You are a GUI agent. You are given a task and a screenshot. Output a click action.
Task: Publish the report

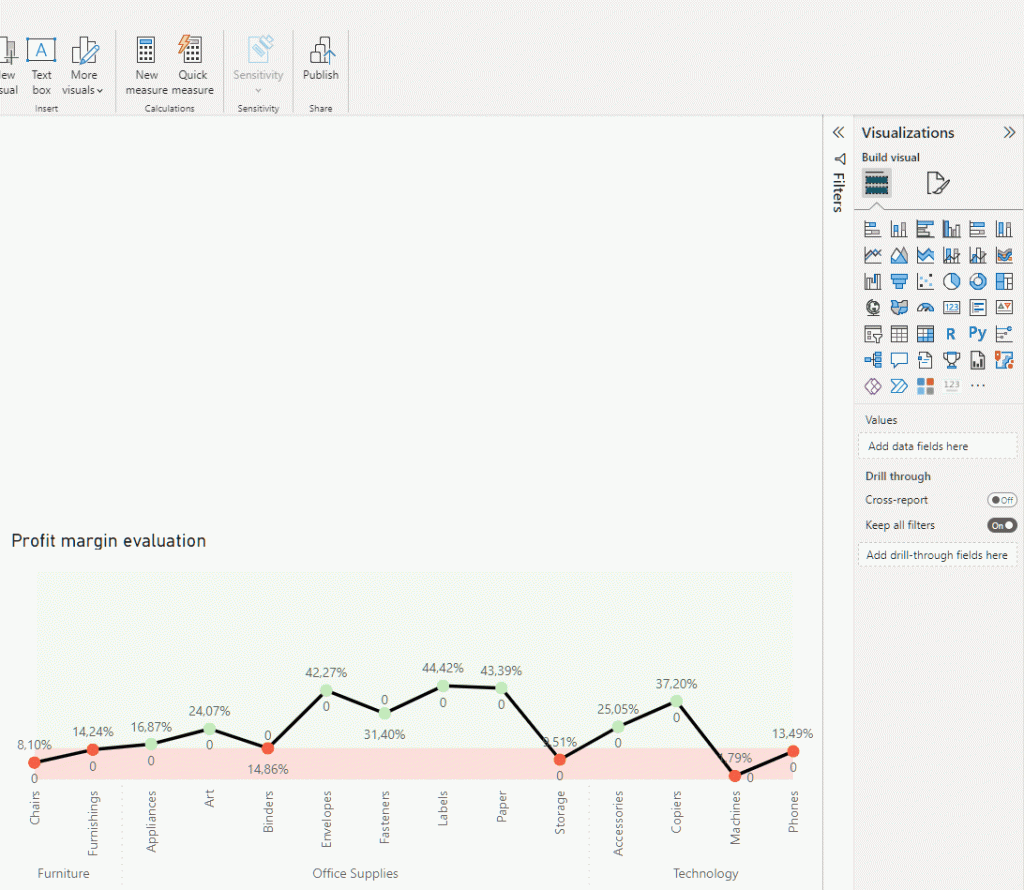(320, 60)
